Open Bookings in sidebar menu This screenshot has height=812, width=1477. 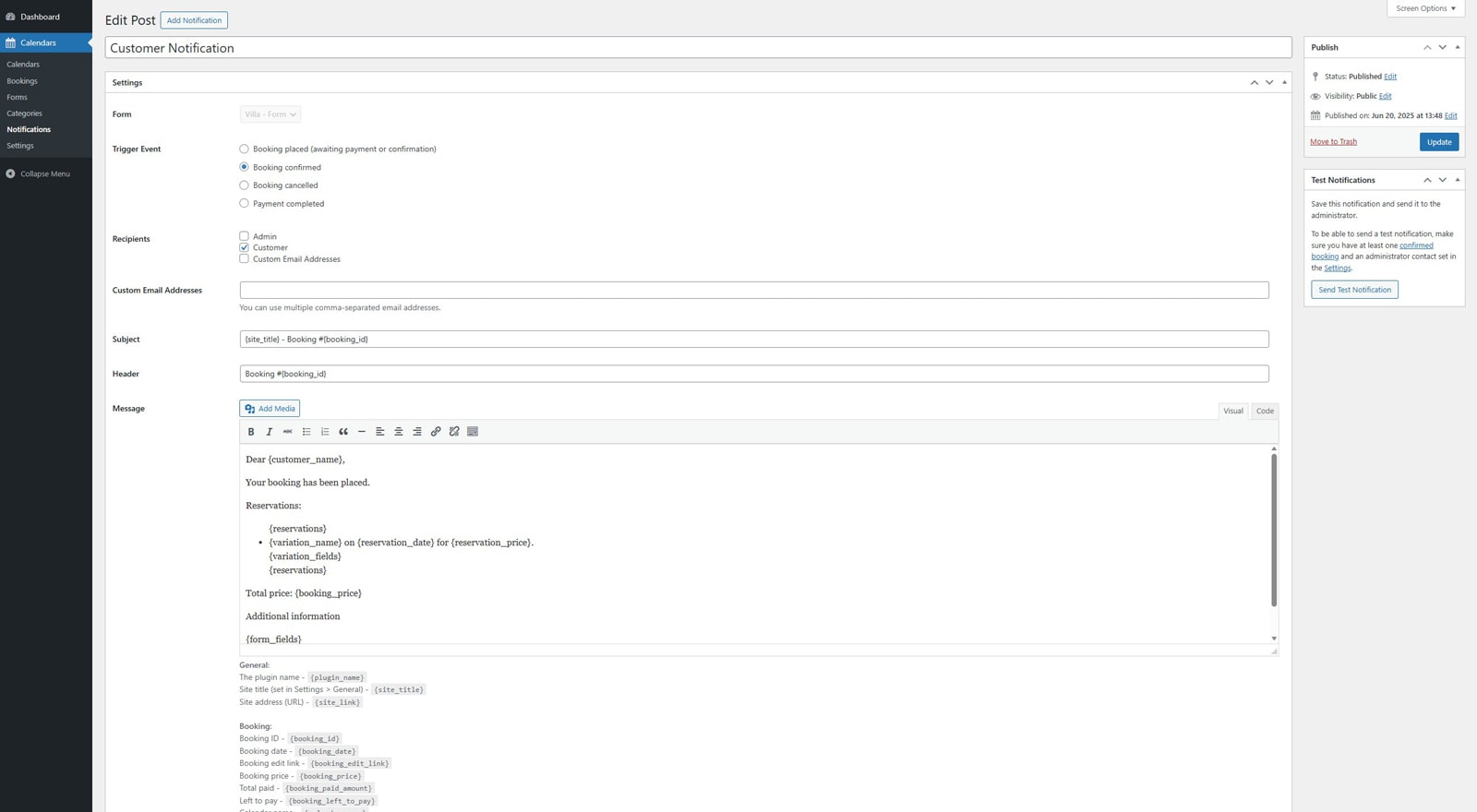tap(22, 81)
